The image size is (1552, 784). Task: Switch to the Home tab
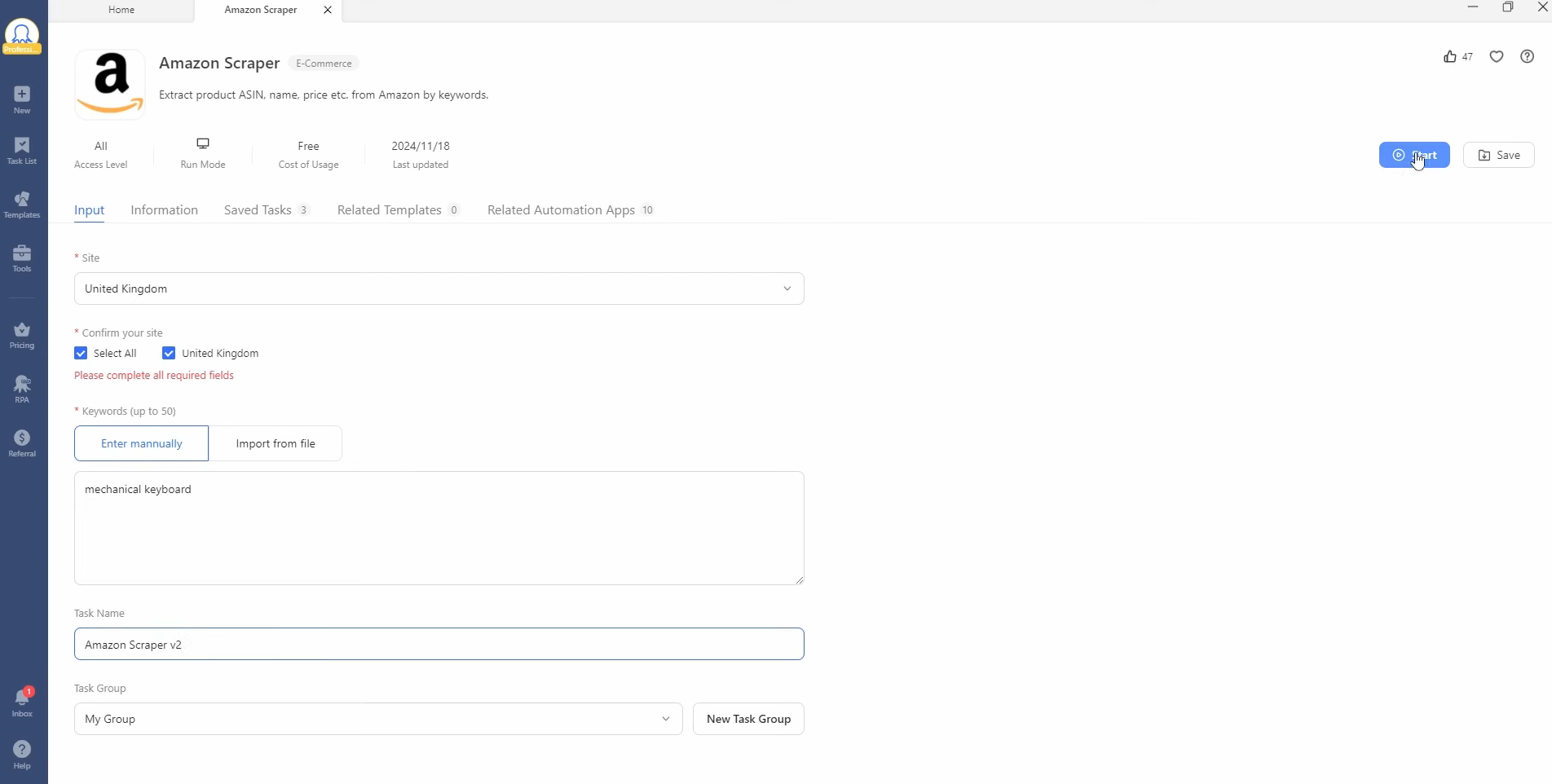(121, 10)
